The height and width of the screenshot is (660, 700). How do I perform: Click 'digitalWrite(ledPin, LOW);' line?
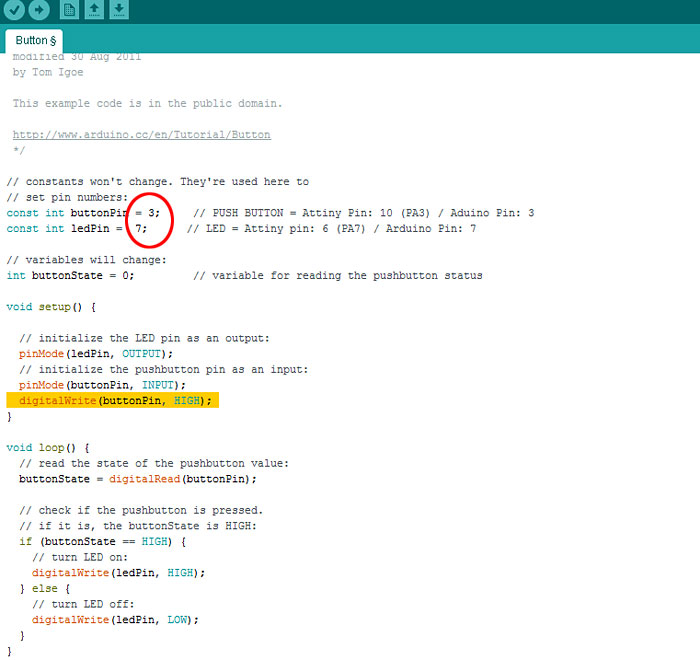coord(115,619)
